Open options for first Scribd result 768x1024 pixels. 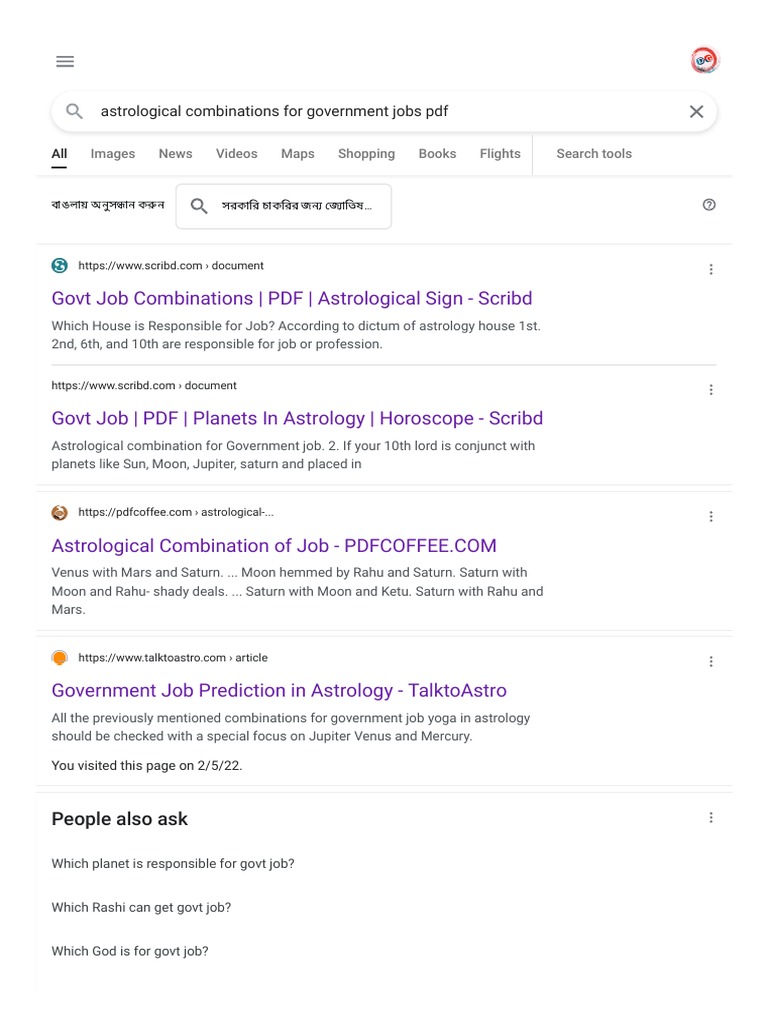point(711,269)
